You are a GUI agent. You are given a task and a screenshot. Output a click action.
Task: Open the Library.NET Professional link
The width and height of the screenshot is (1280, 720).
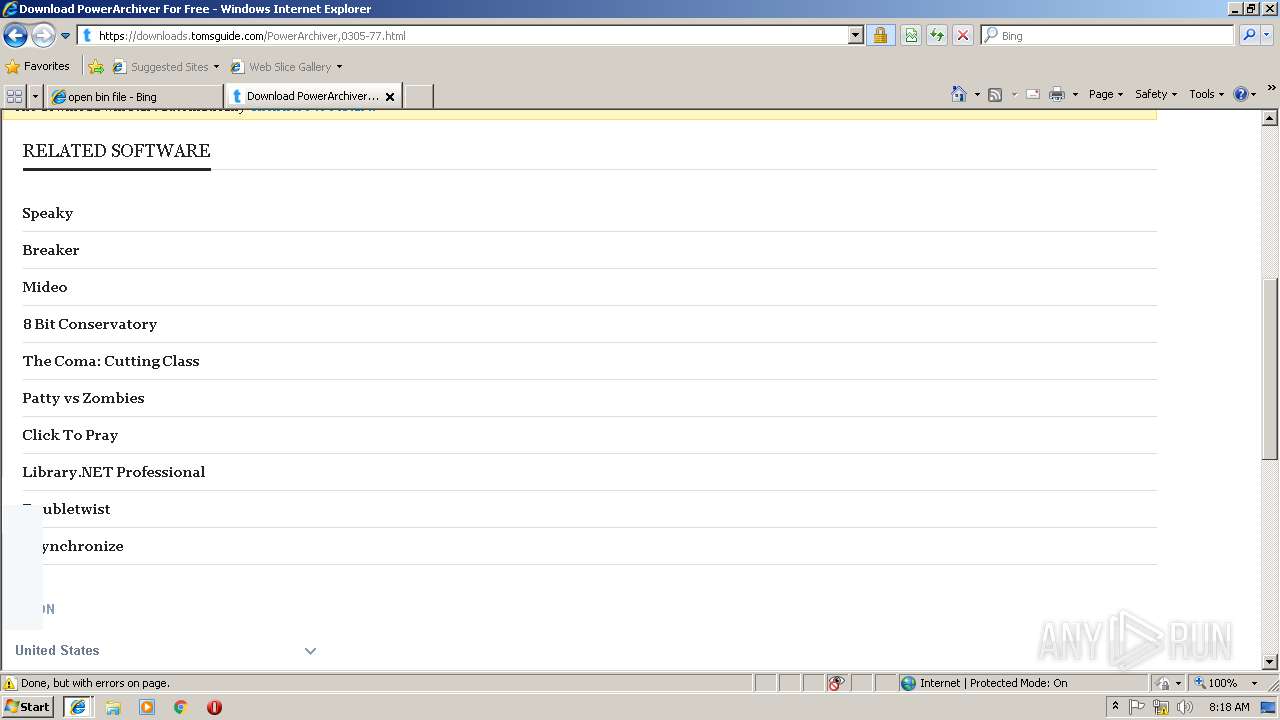tap(114, 472)
